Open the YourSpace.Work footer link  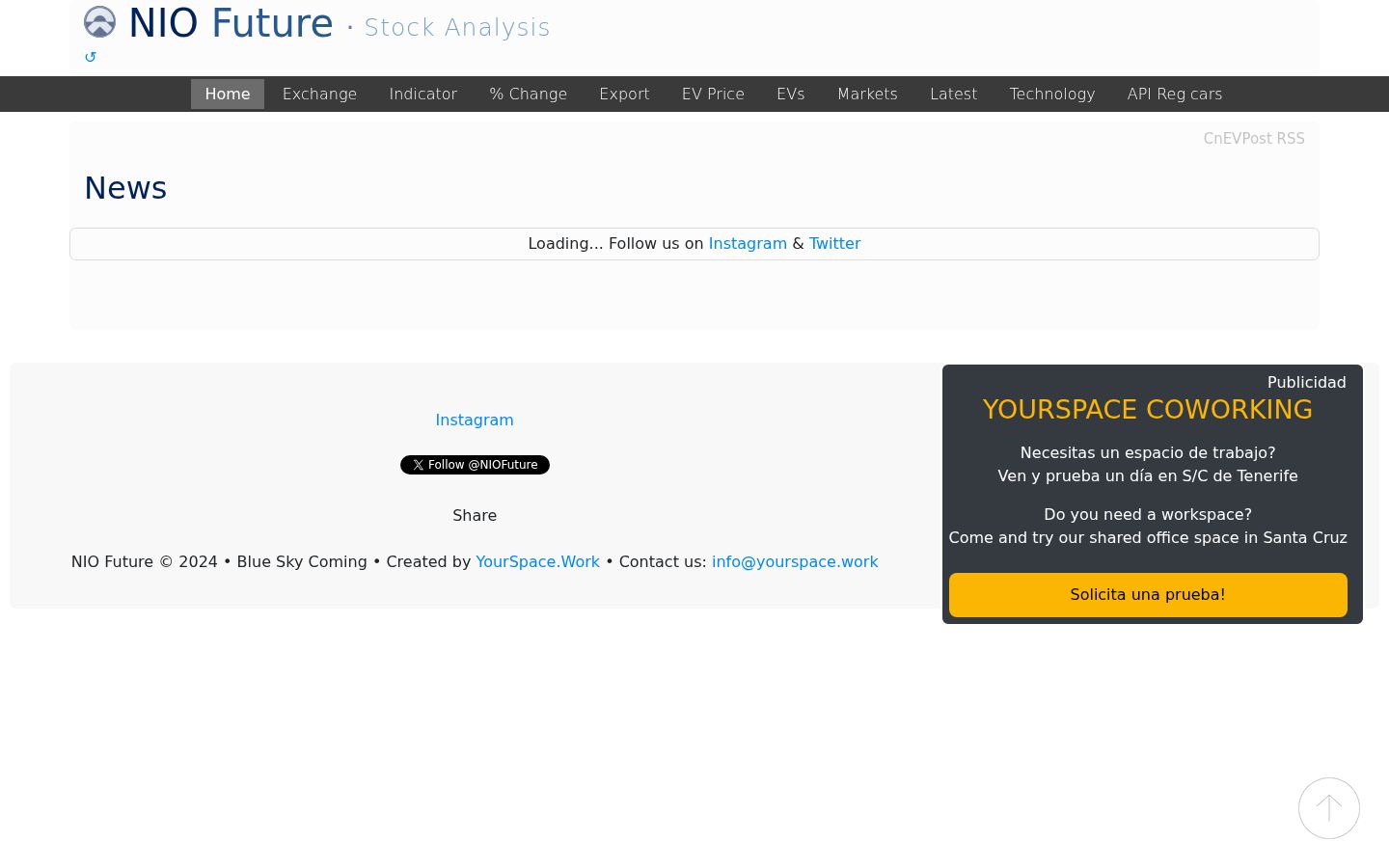pyautogui.click(x=537, y=562)
